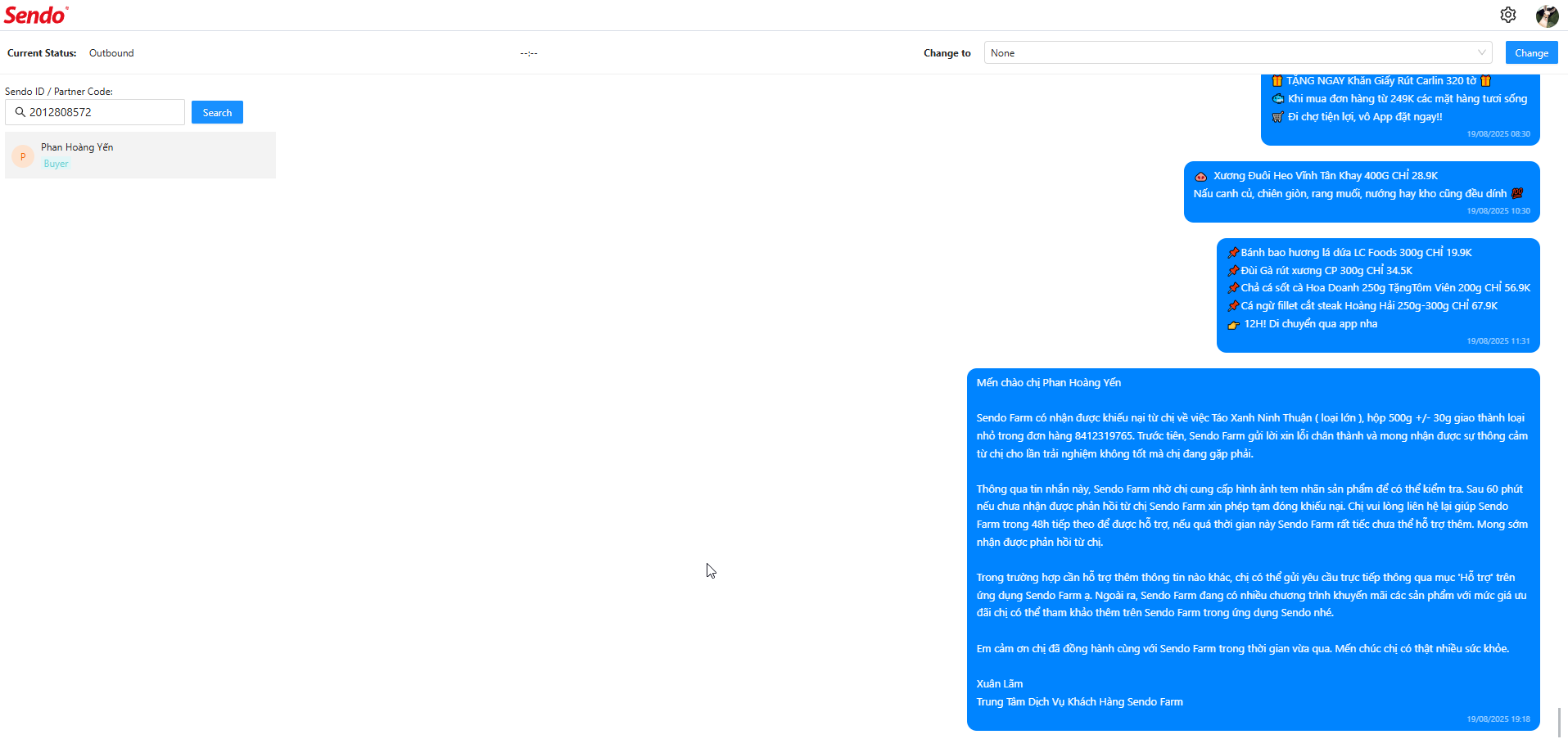Click the timestamp 19/08/2025 08:30
This screenshot has width=1568, height=739.
click(1498, 134)
